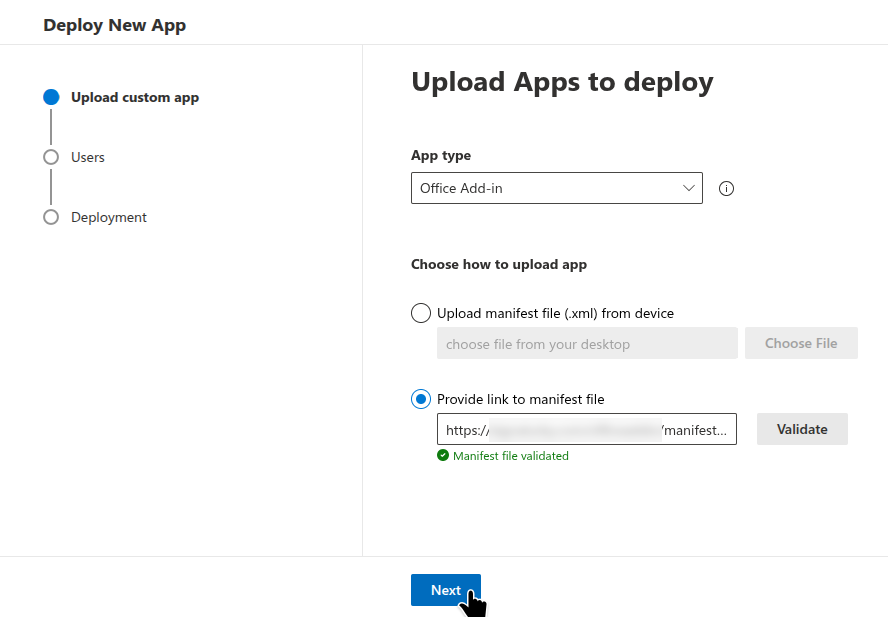Click the Choose how to upload app label
This screenshot has height=617, width=888.
pyautogui.click(x=499, y=265)
